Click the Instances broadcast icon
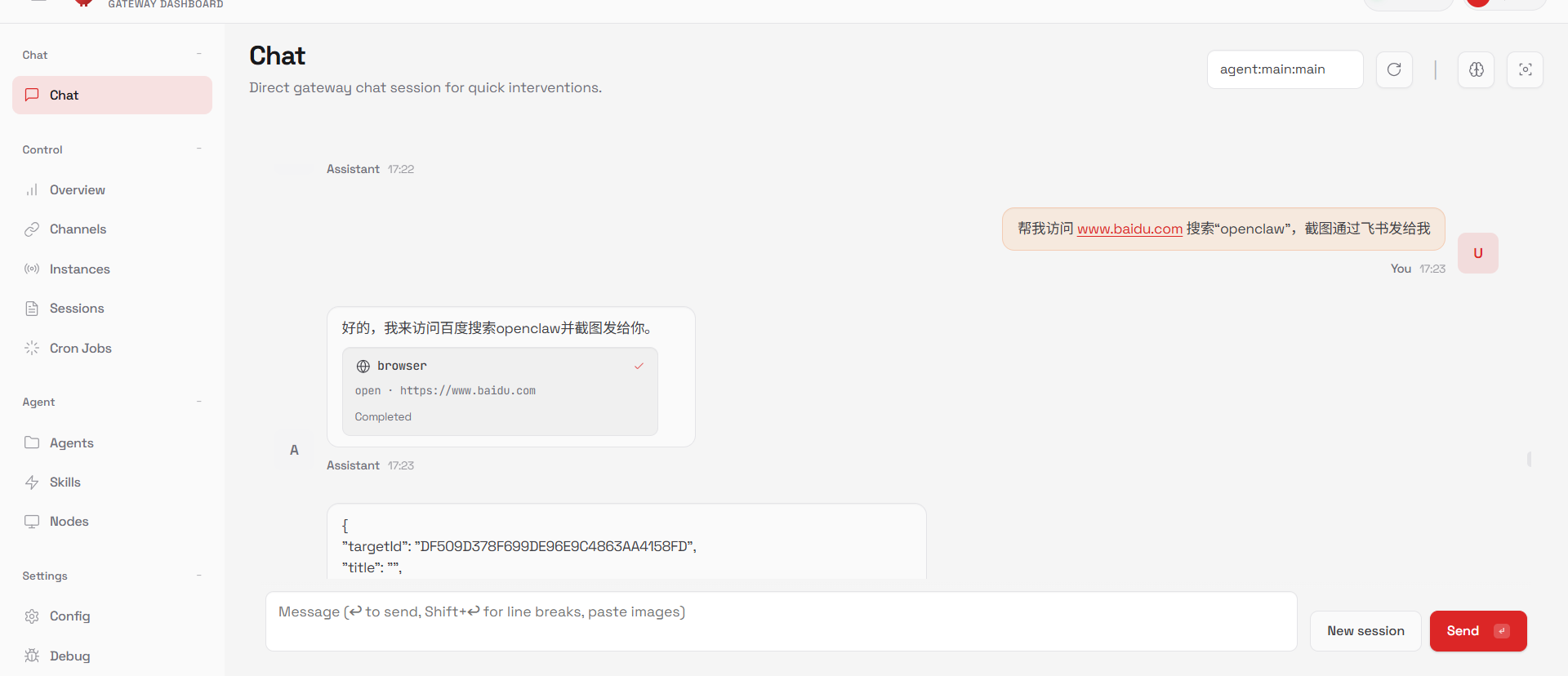Screen dimensions: 1568x676 pos(32,269)
